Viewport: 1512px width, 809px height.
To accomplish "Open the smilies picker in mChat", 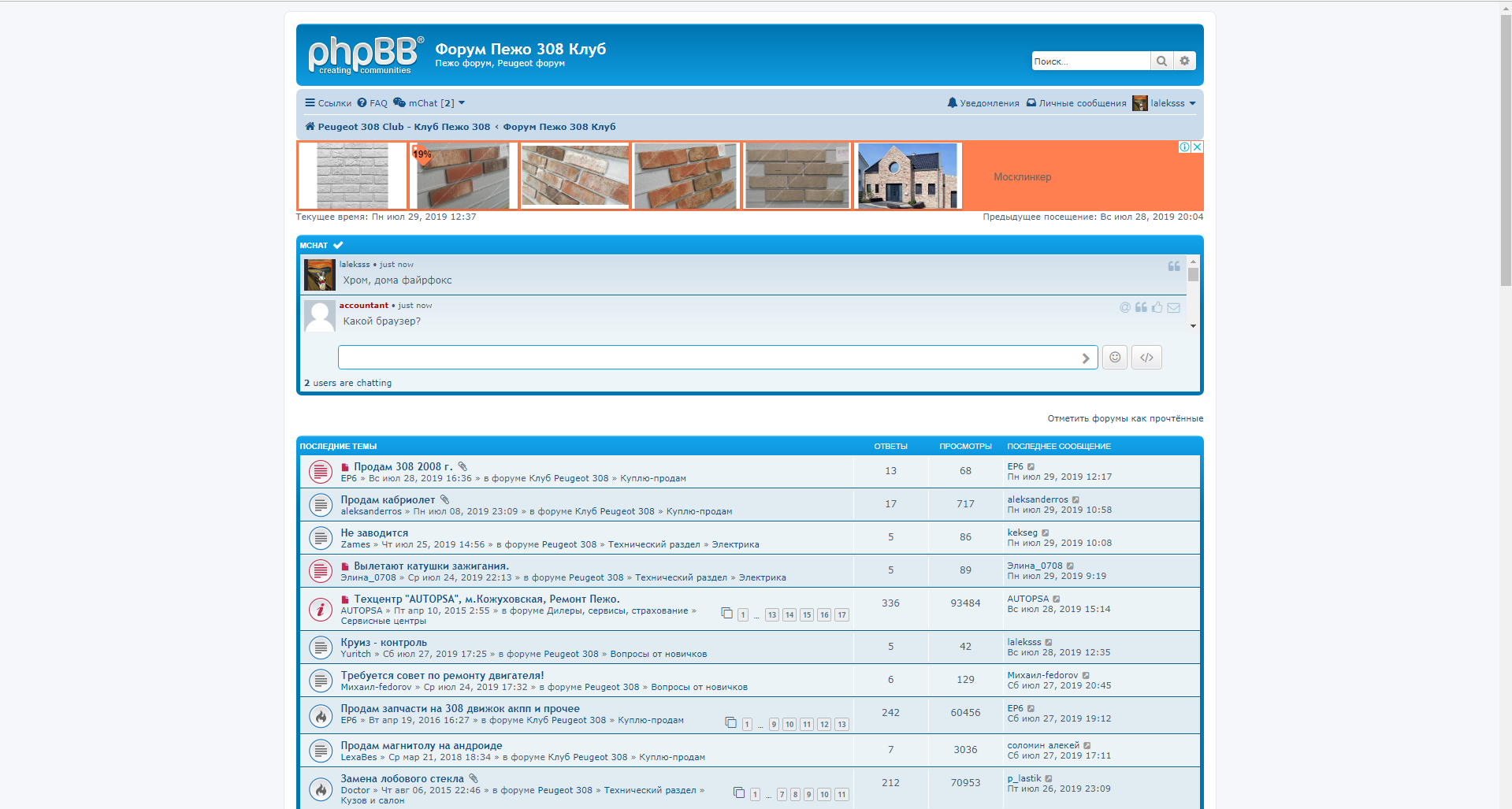I will (x=1114, y=358).
